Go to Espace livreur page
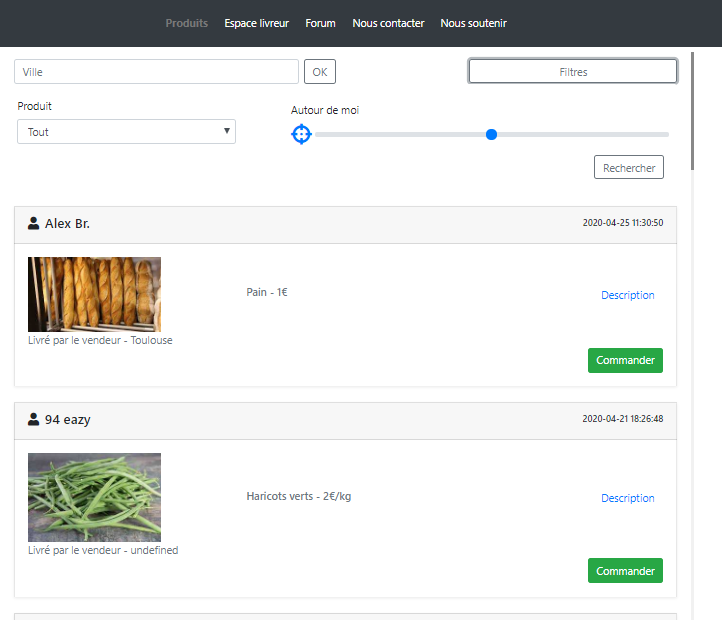Viewport: 722px width, 620px height. (x=256, y=23)
